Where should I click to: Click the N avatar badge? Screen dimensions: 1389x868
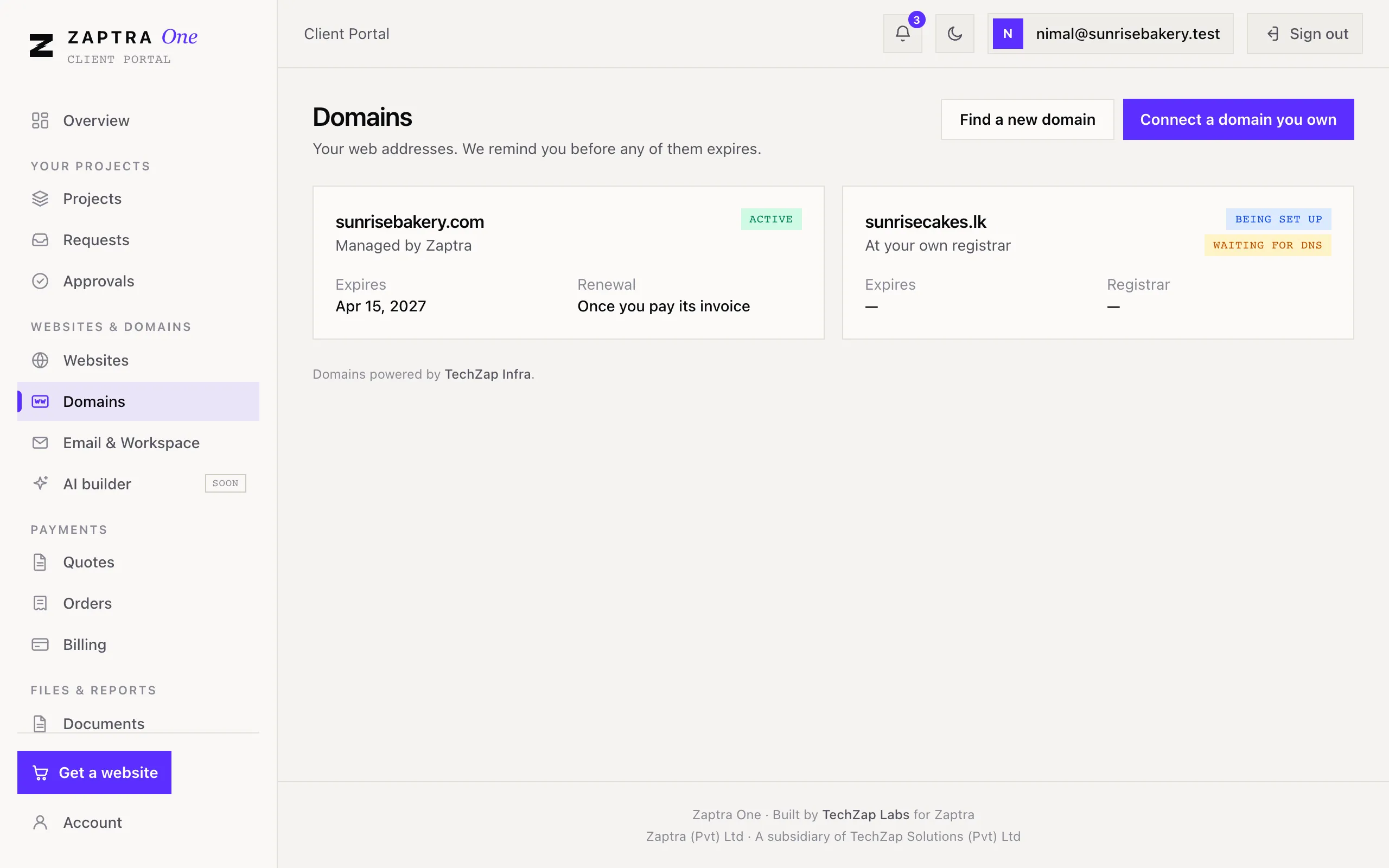tap(1008, 34)
